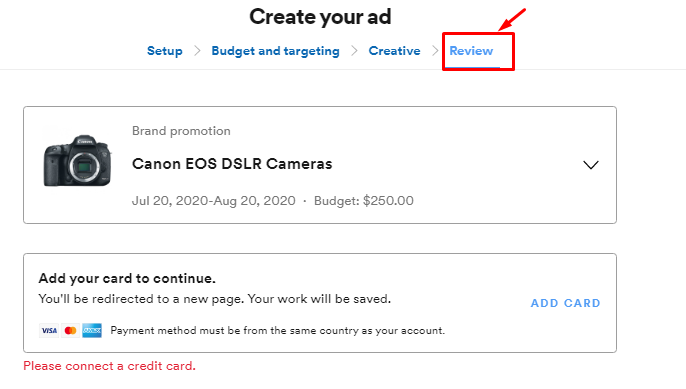Click the American Express card icon
686x389 pixels.
tap(92, 330)
